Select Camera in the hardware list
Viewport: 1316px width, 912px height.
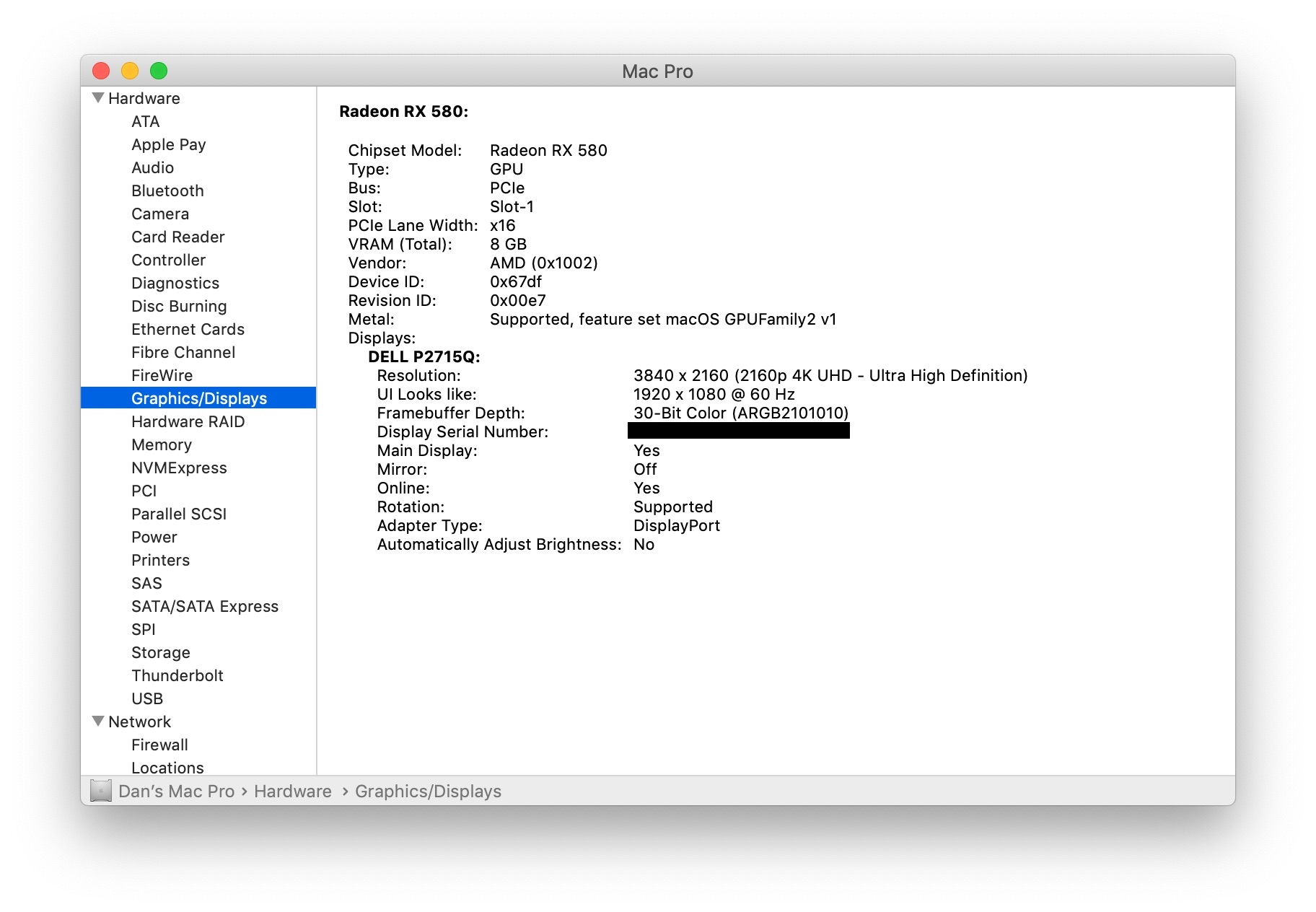pyautogui.click(x=160, y=214)
